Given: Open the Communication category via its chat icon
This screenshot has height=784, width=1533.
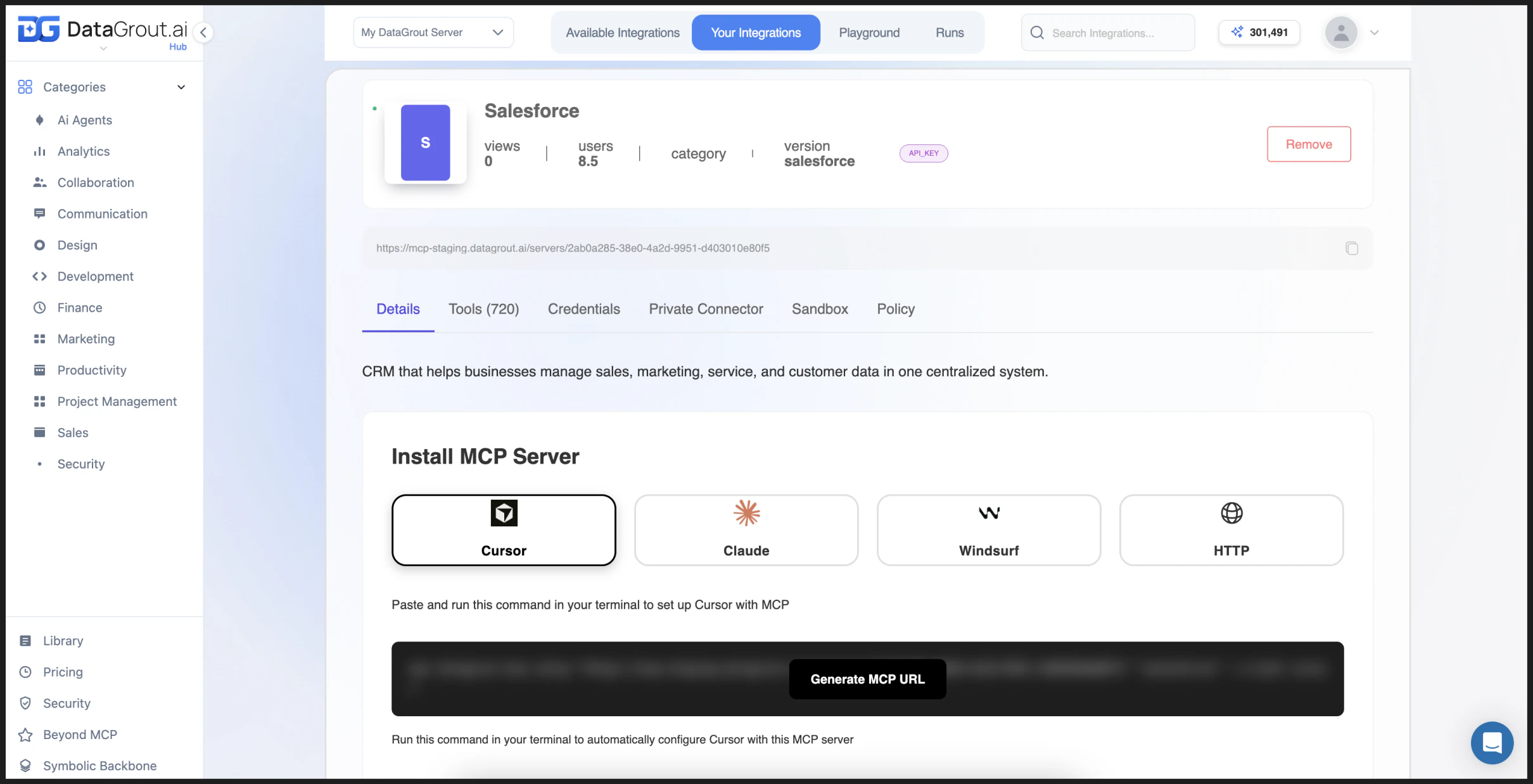Looking at the screenshot, I should click(x=39, y=213).
